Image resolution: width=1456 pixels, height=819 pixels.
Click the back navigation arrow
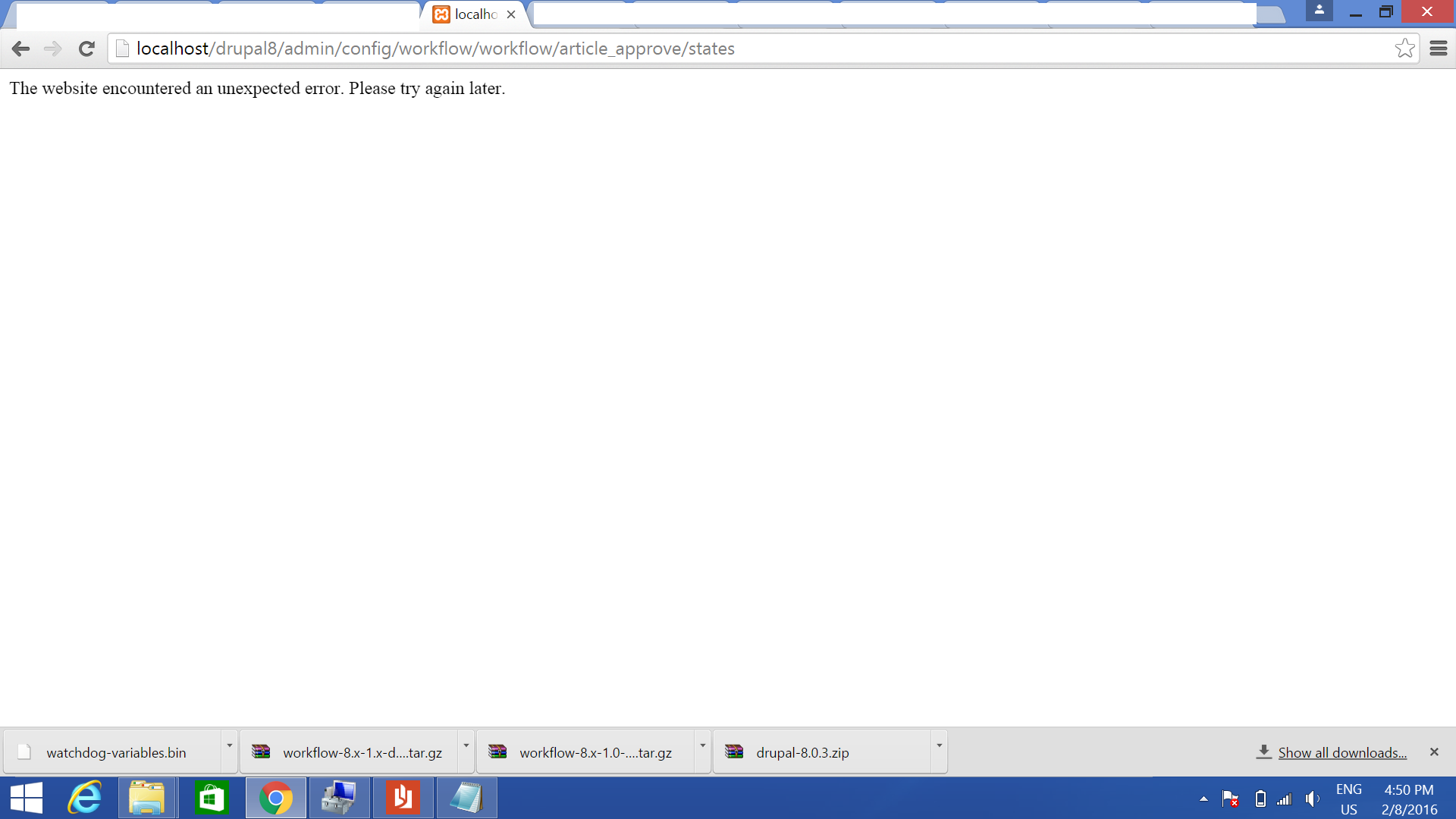(x=20, y=48)
